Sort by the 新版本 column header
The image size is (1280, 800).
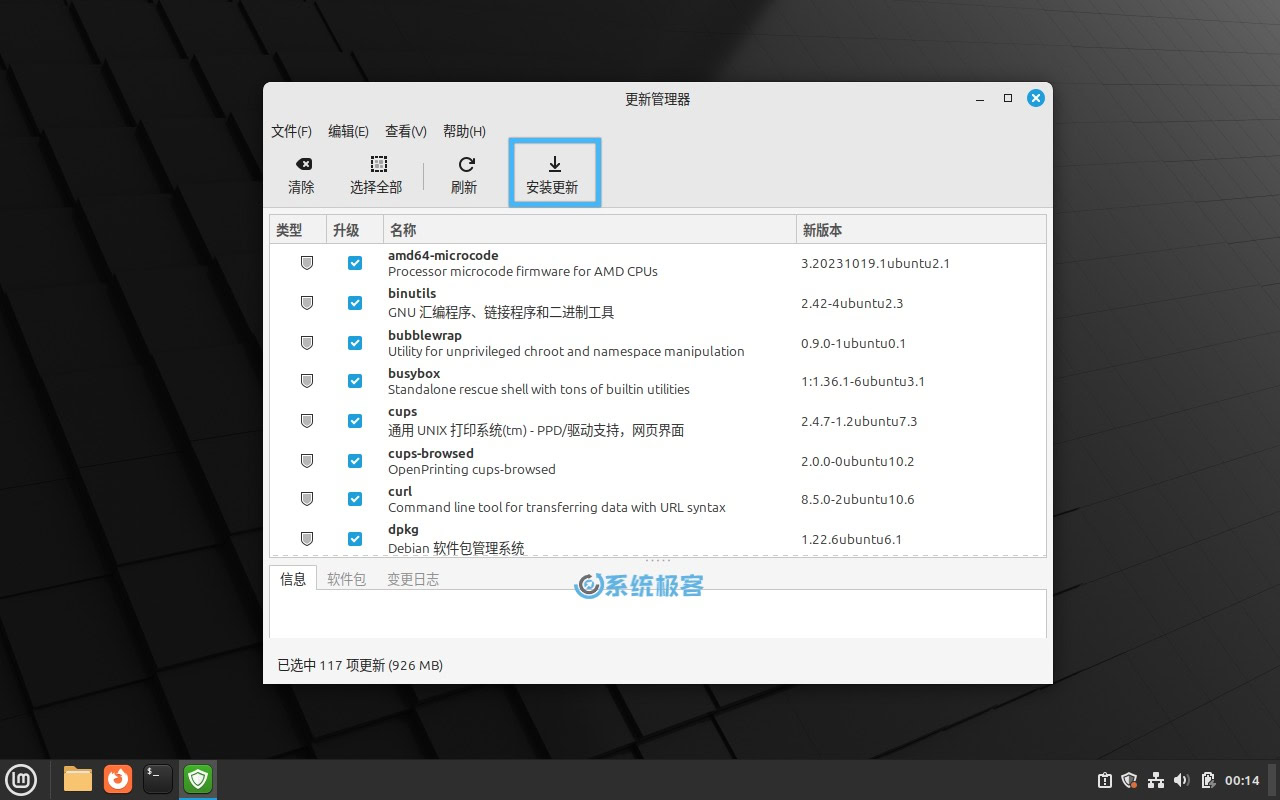click(x=921, y=230)
